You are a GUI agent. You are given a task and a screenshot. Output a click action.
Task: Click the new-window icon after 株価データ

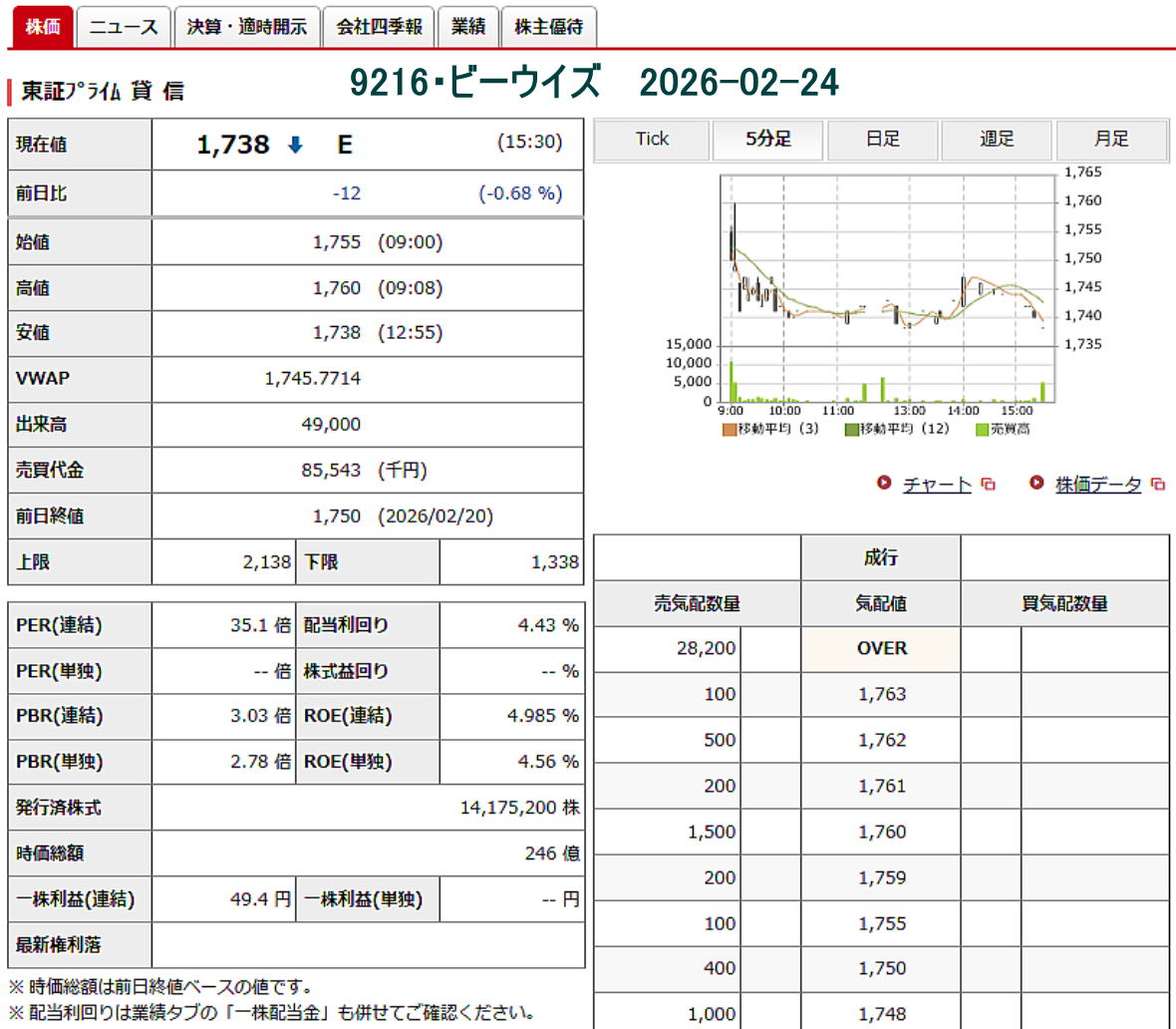1157,485
